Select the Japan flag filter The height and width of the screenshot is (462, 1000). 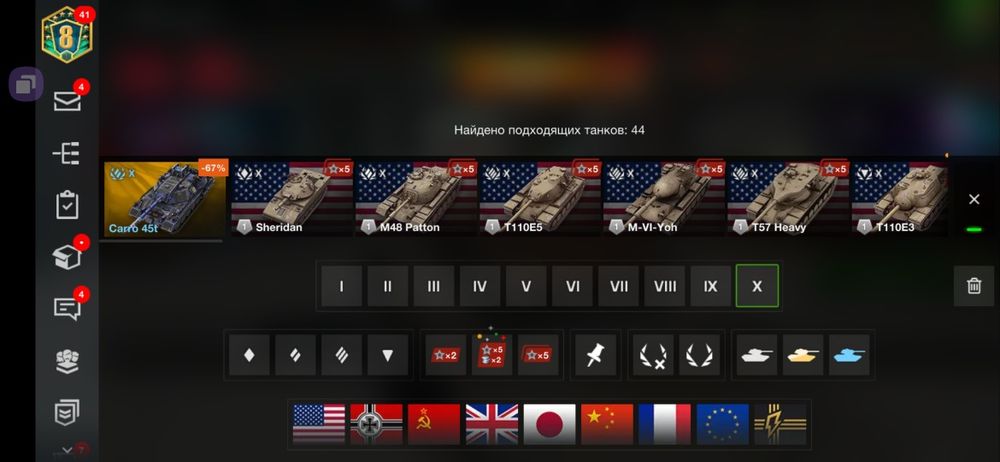click(549, 424)
